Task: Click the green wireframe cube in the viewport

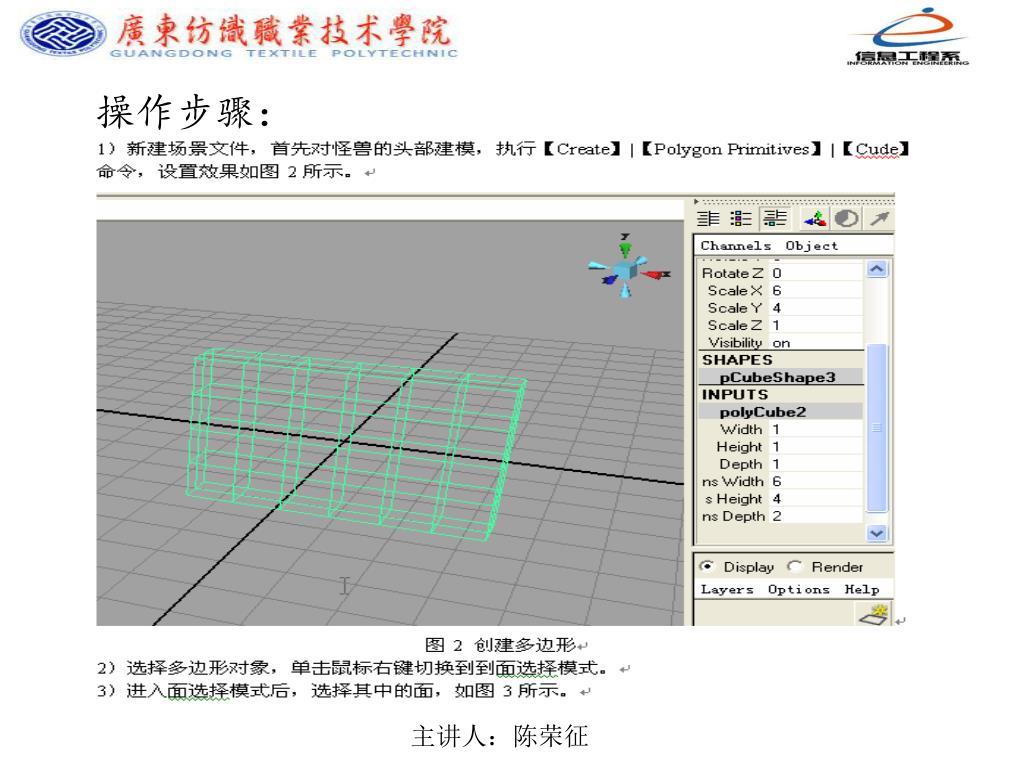Action: (356, 444)
